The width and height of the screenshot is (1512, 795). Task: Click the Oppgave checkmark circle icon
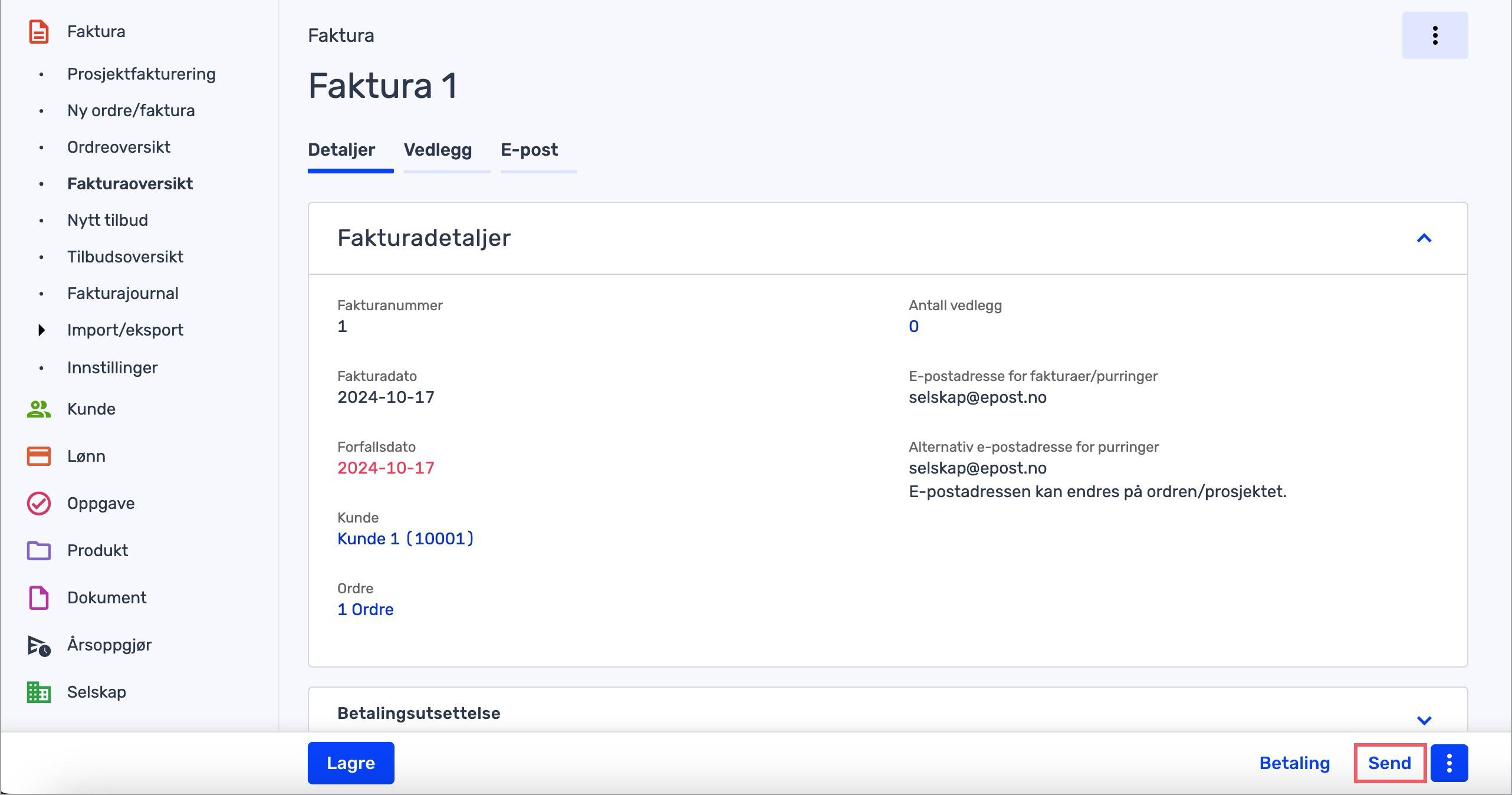pos(39,504)
